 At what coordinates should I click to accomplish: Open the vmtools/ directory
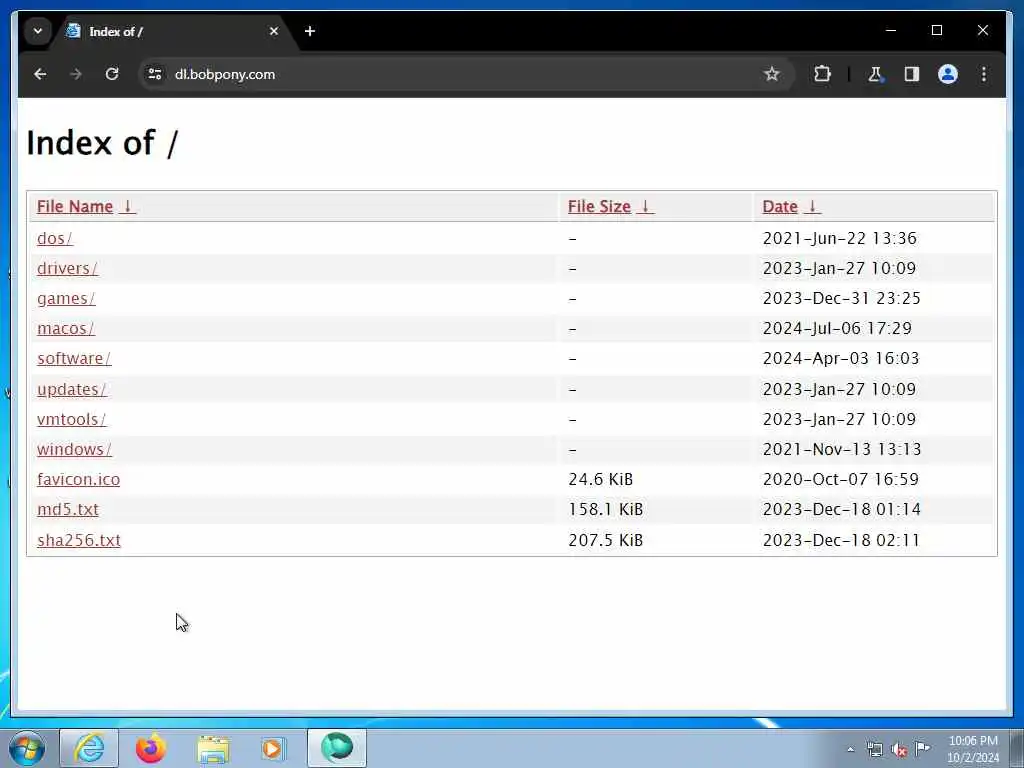[x=71, y=419]
